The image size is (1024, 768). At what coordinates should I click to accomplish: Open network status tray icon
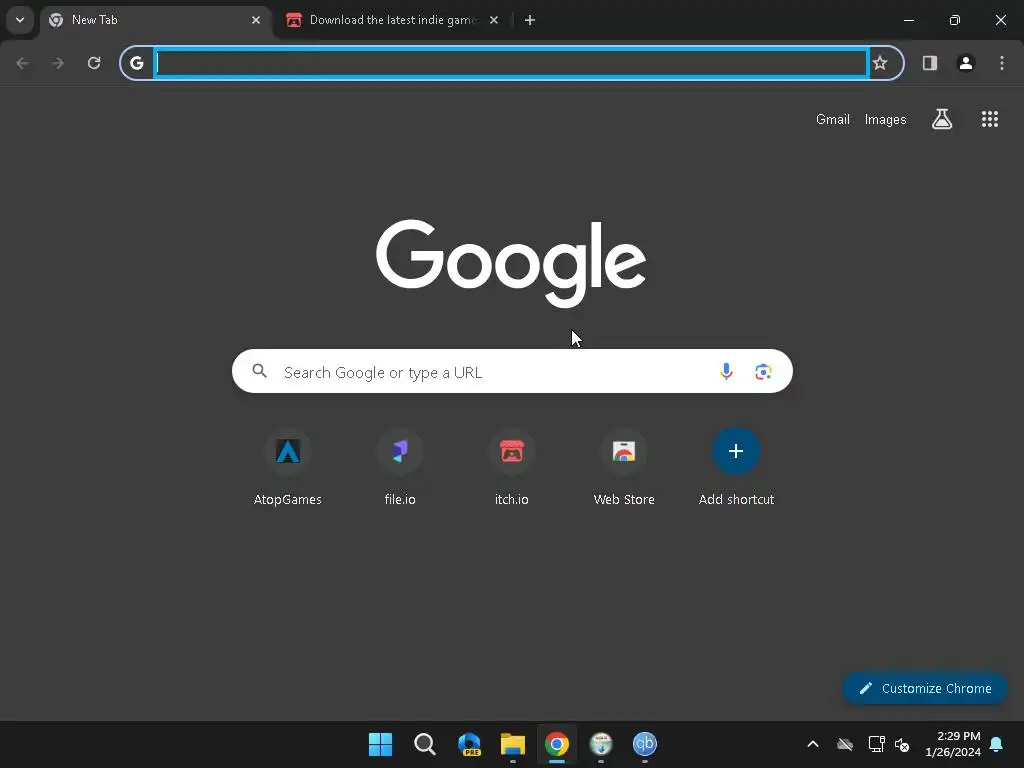tap(876, 744)
